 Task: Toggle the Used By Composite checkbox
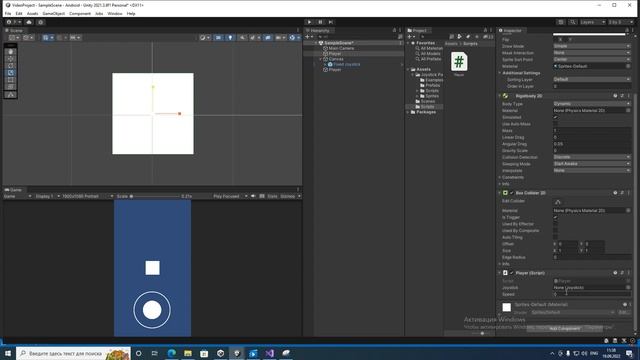click(556, 231)
